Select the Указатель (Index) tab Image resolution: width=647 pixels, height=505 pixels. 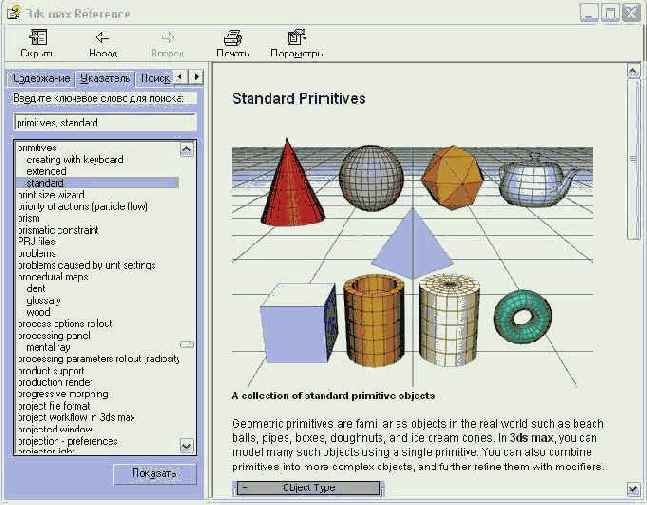pyautogui.click(x=105, y=78)
